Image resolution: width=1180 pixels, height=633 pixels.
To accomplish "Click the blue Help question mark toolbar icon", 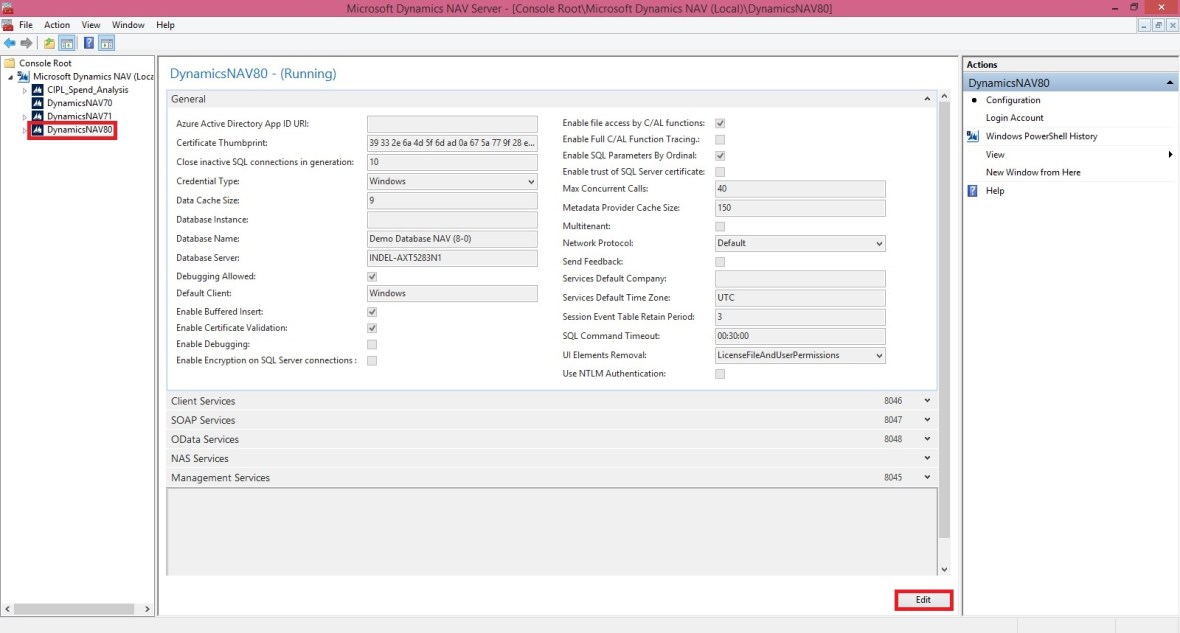I will pyautogui.click(x=89, y=43).
